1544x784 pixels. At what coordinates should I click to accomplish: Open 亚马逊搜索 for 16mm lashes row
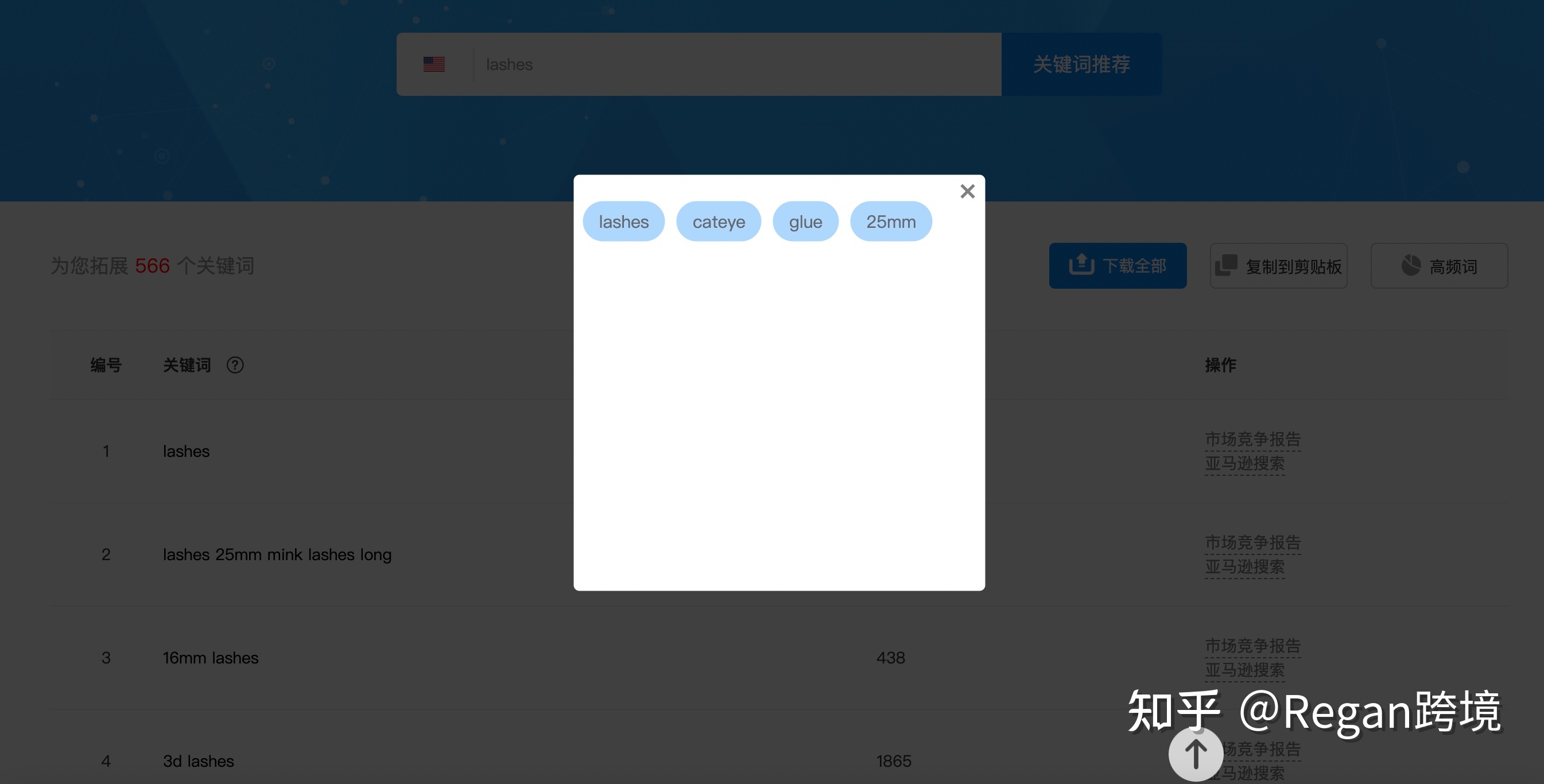click(1244, 670)
